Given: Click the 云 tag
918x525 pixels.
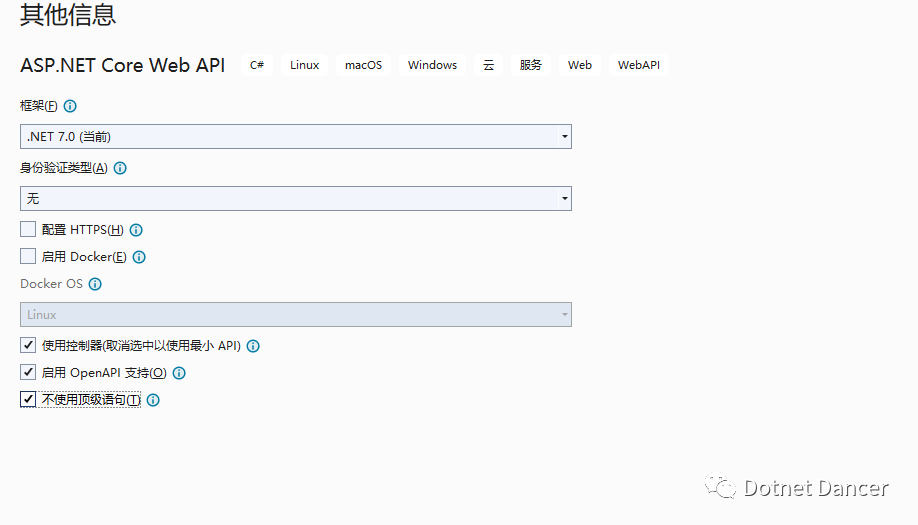Looking at the screenshot, I should pyautogui.click(x=489, y=65).
